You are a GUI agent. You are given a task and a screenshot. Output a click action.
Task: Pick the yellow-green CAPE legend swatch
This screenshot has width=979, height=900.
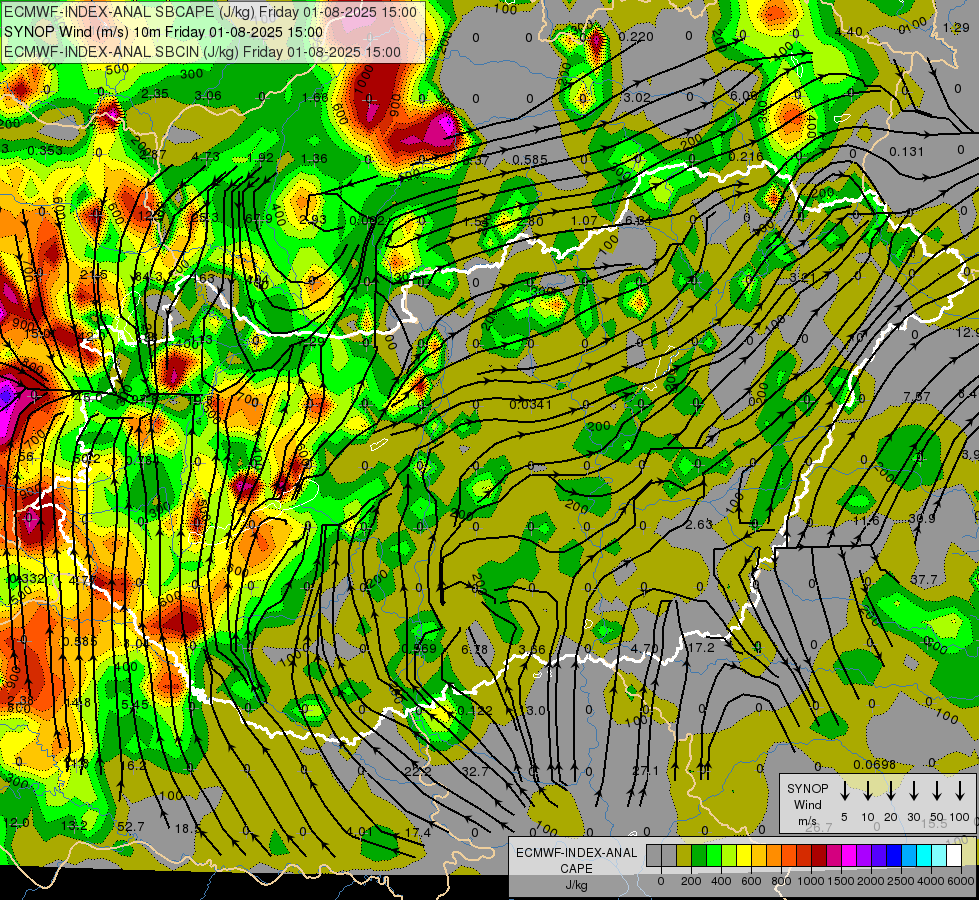click(x=729, y=855)
